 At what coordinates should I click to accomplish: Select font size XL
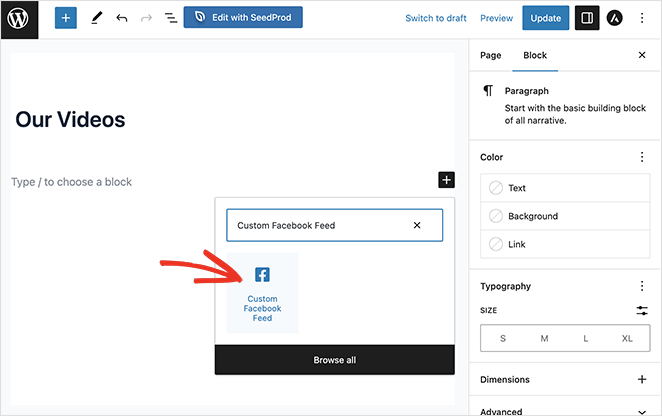(627, 338)
